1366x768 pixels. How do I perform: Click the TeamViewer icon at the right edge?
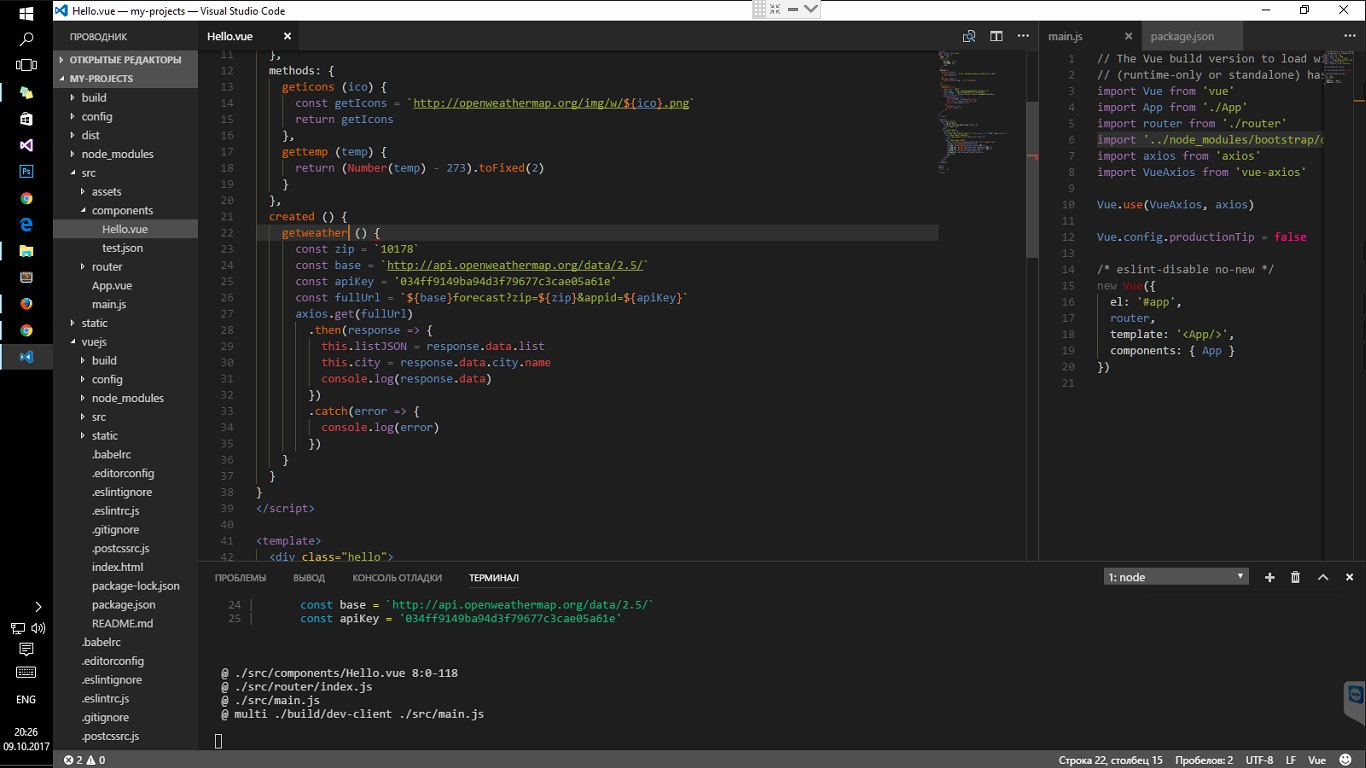[x=1356, y=693]
